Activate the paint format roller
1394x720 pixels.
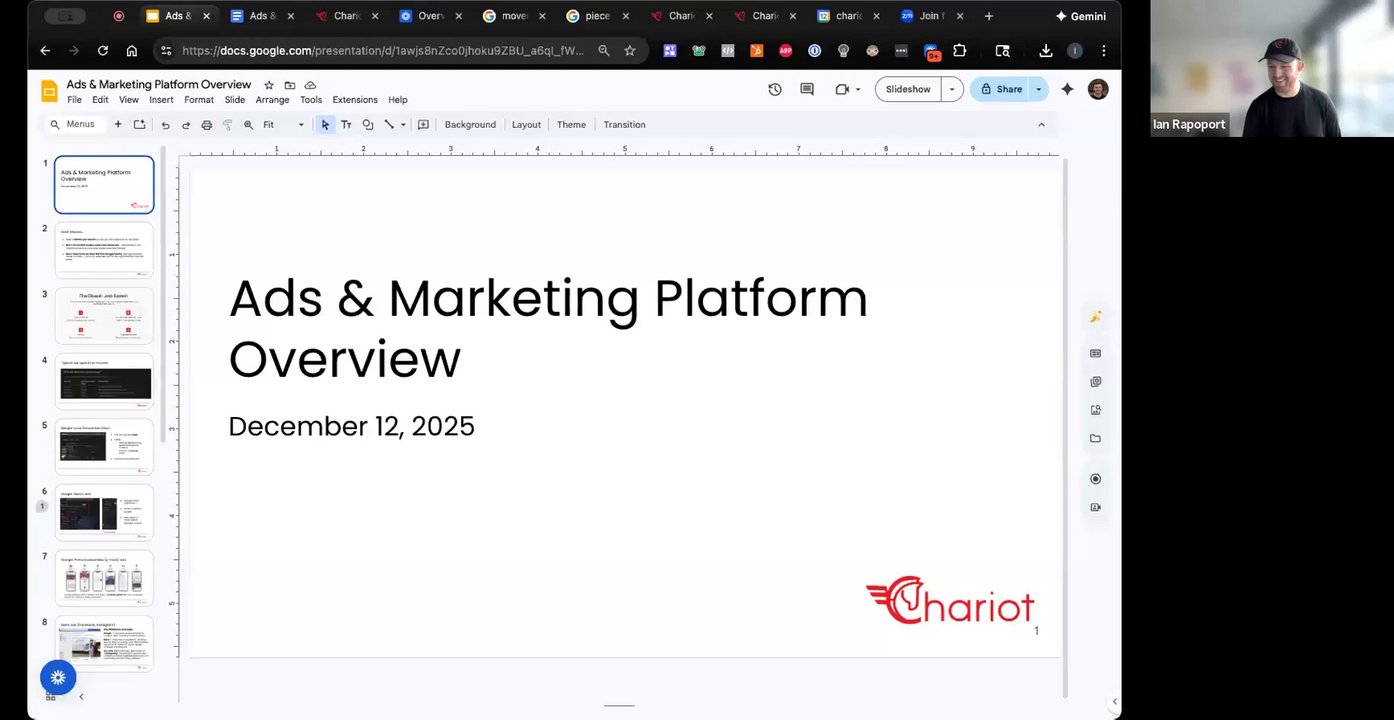click(x=227, y=125)
